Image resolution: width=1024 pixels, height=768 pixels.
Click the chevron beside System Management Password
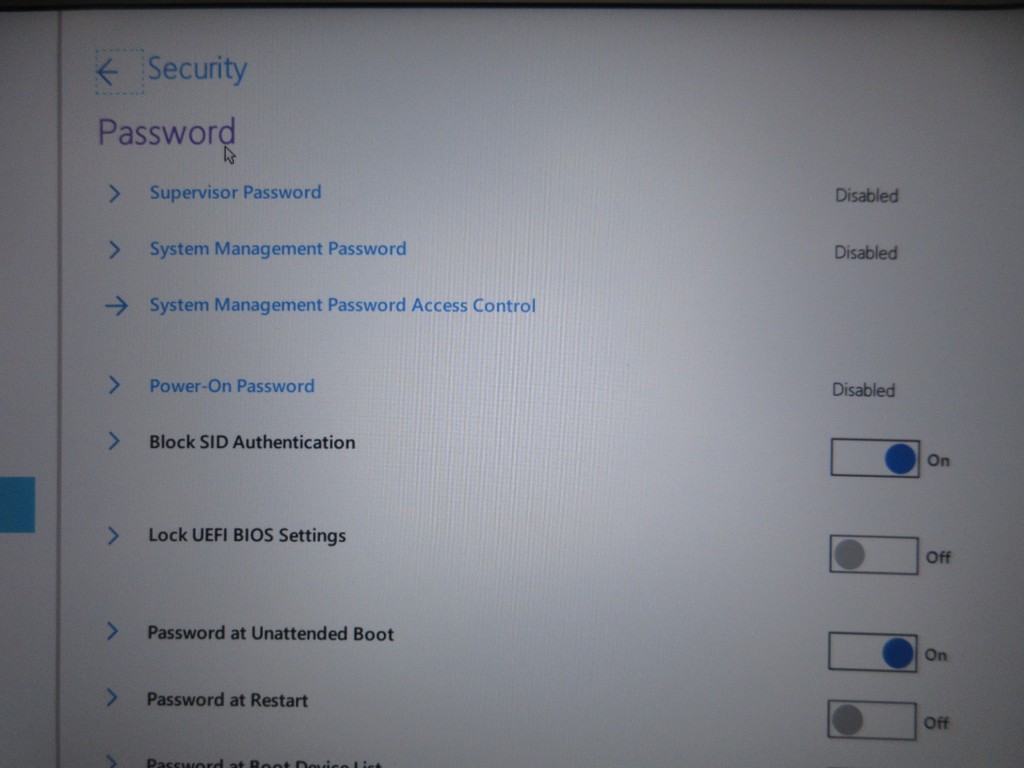click(x=114, y=249)
